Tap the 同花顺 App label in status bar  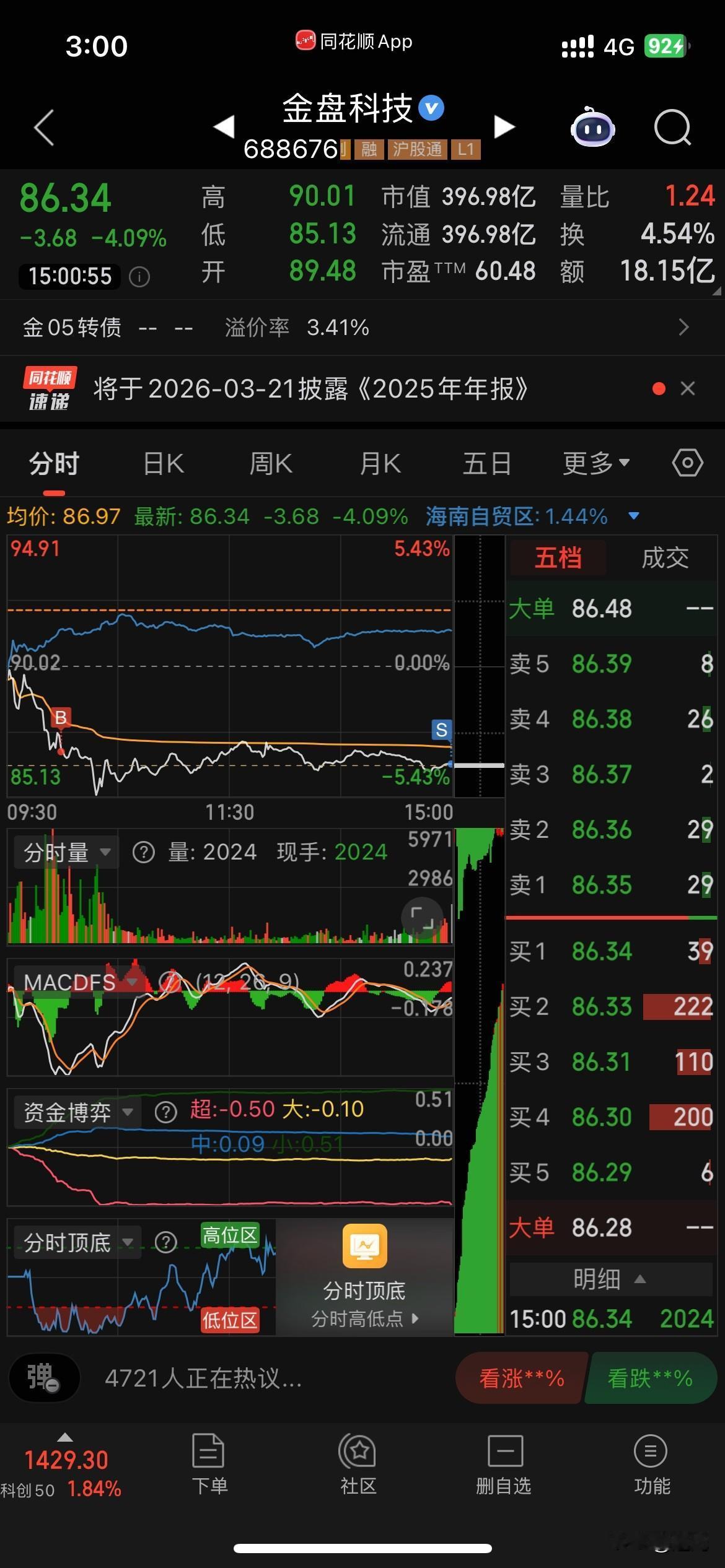click(x=354, y=41)
